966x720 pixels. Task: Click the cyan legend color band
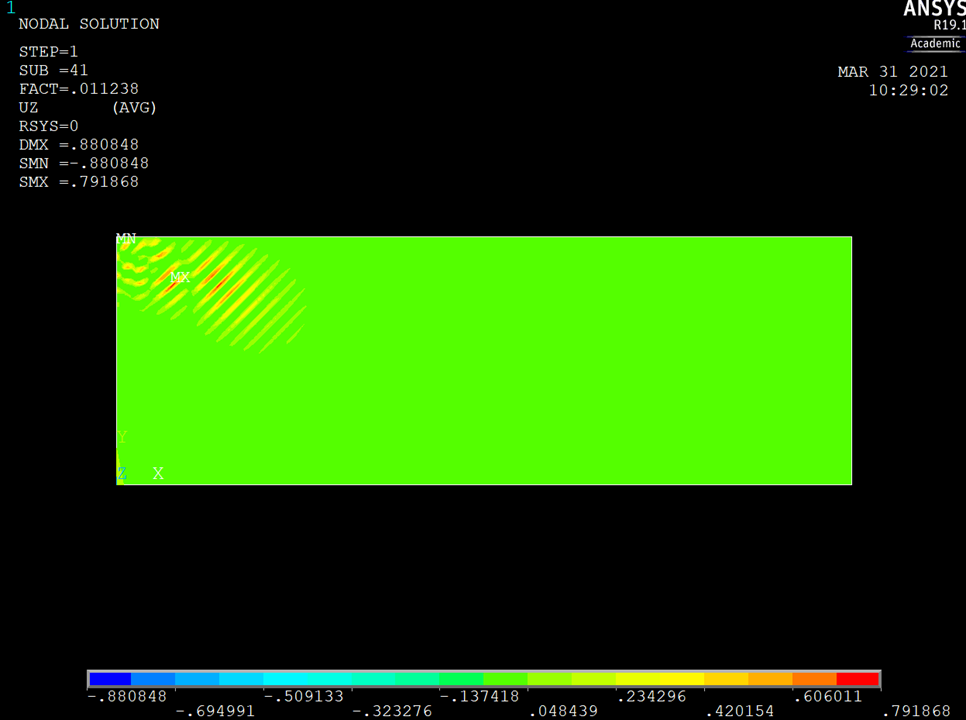pos(285,679)
